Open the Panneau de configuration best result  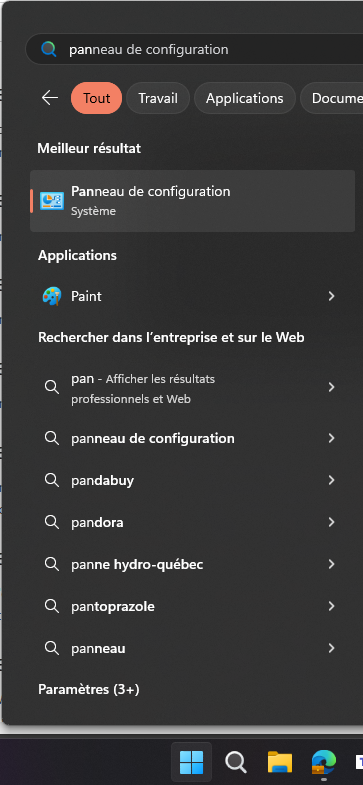[x=193, y=201]
